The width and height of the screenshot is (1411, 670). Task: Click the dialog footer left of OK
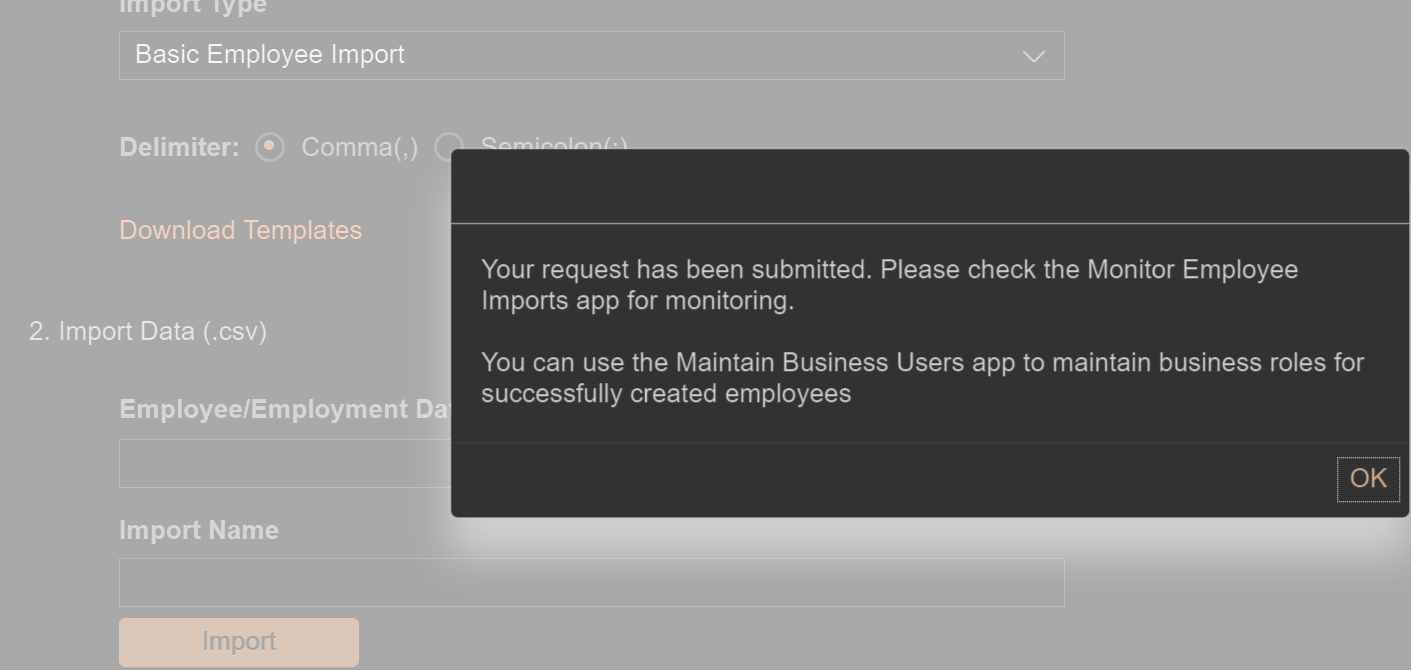pyautogui.click(x=890, y=479)
